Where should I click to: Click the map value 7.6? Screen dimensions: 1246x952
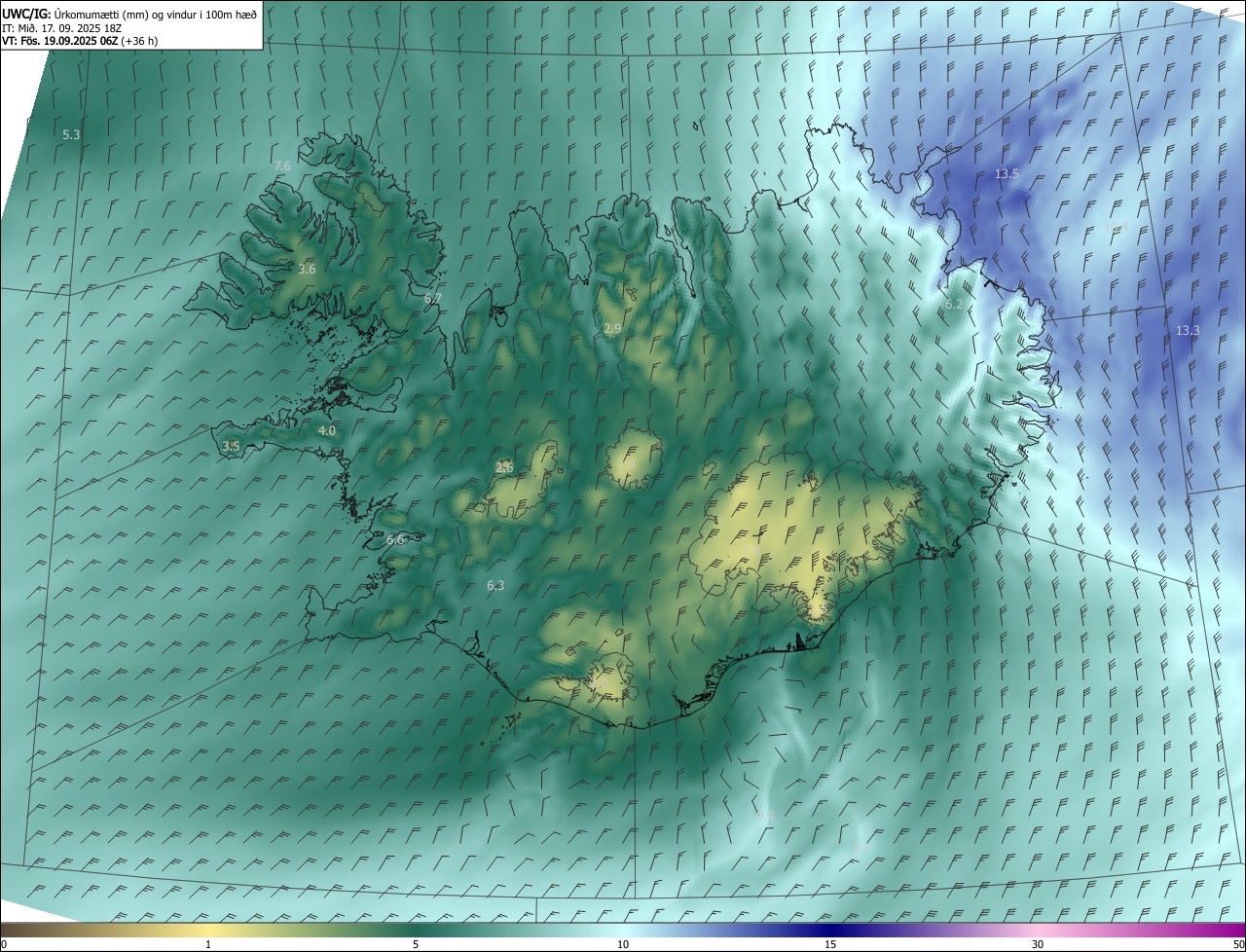pyautogui.click(x=282, y=166)
